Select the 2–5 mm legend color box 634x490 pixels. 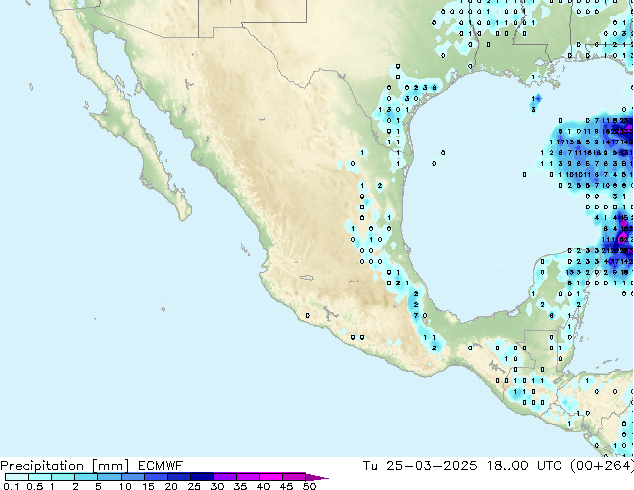[x=86, y=477]
